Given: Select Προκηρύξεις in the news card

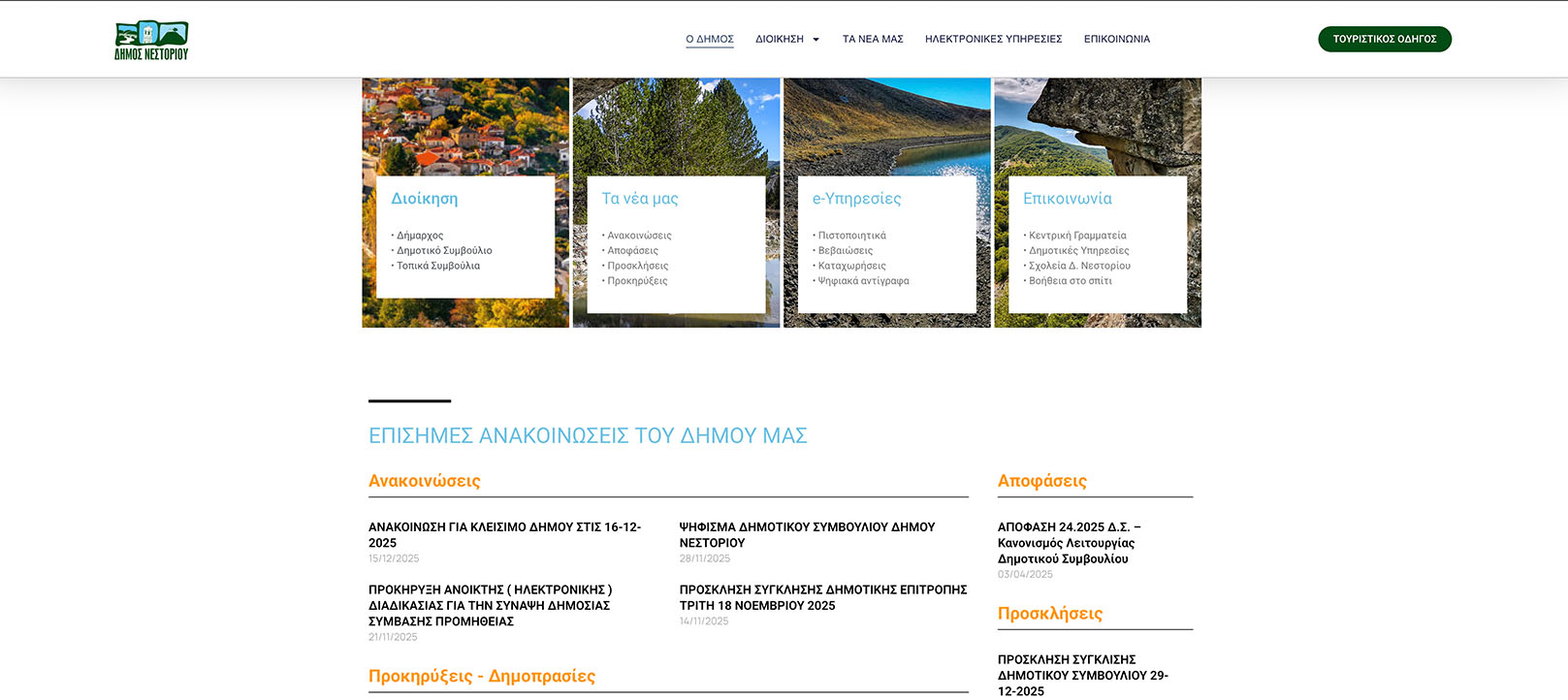Looking at the screenshot, I should [637, 281].
